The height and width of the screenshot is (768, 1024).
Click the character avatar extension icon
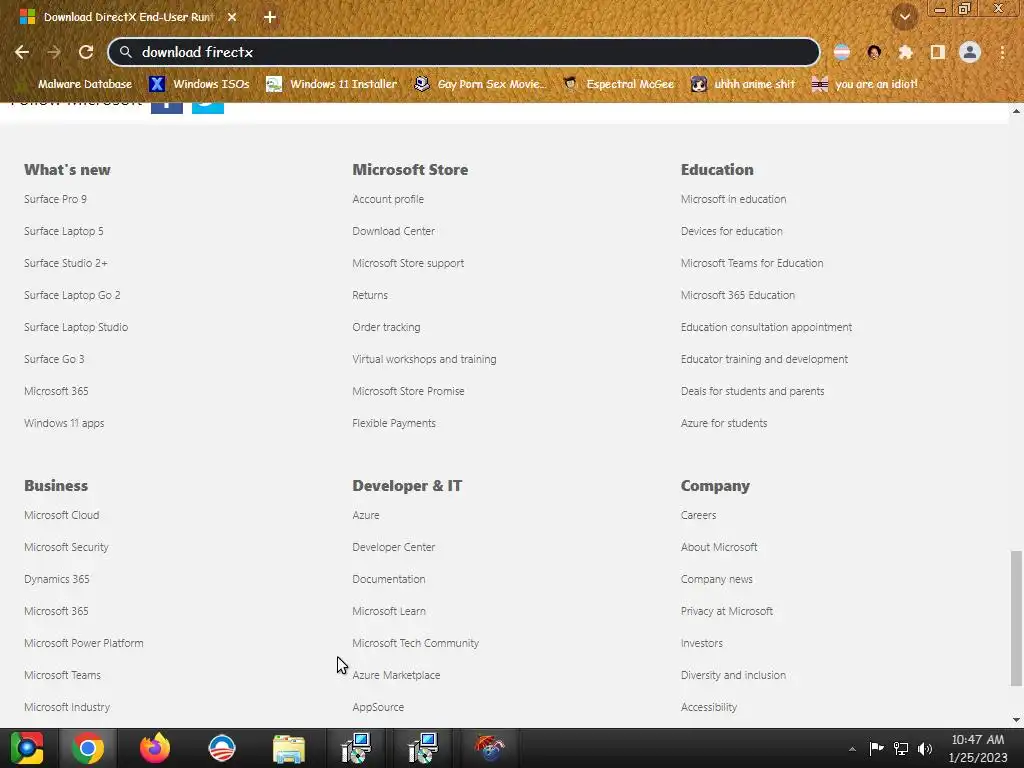click(x=874, y=52)
